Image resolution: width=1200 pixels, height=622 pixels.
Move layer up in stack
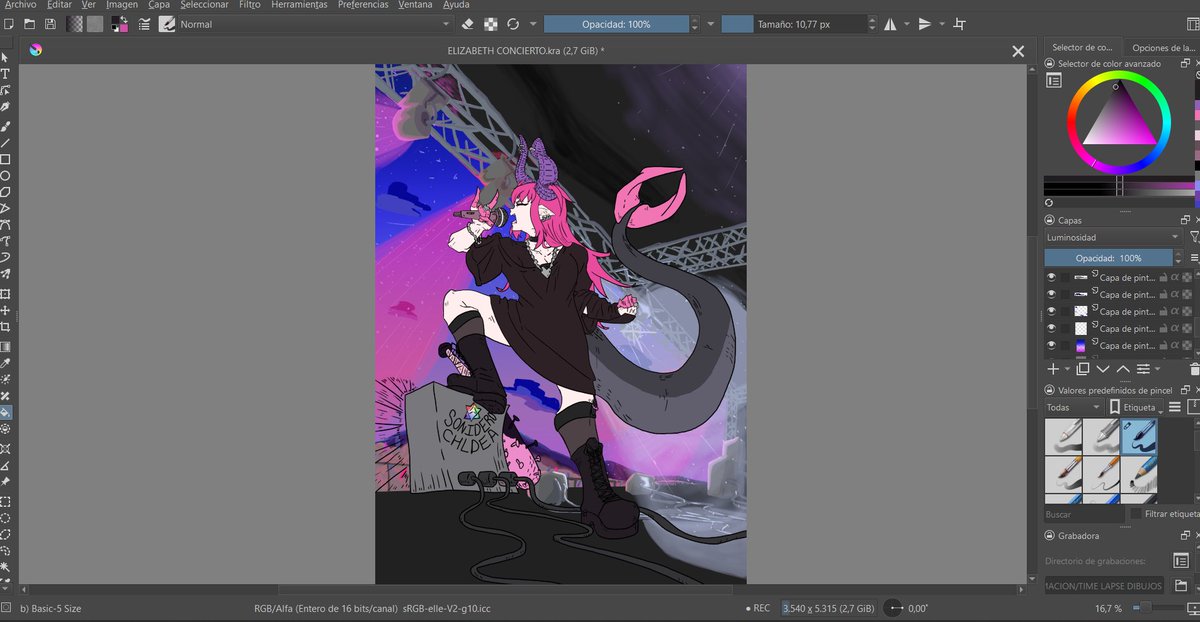[x=1122, y=369]
